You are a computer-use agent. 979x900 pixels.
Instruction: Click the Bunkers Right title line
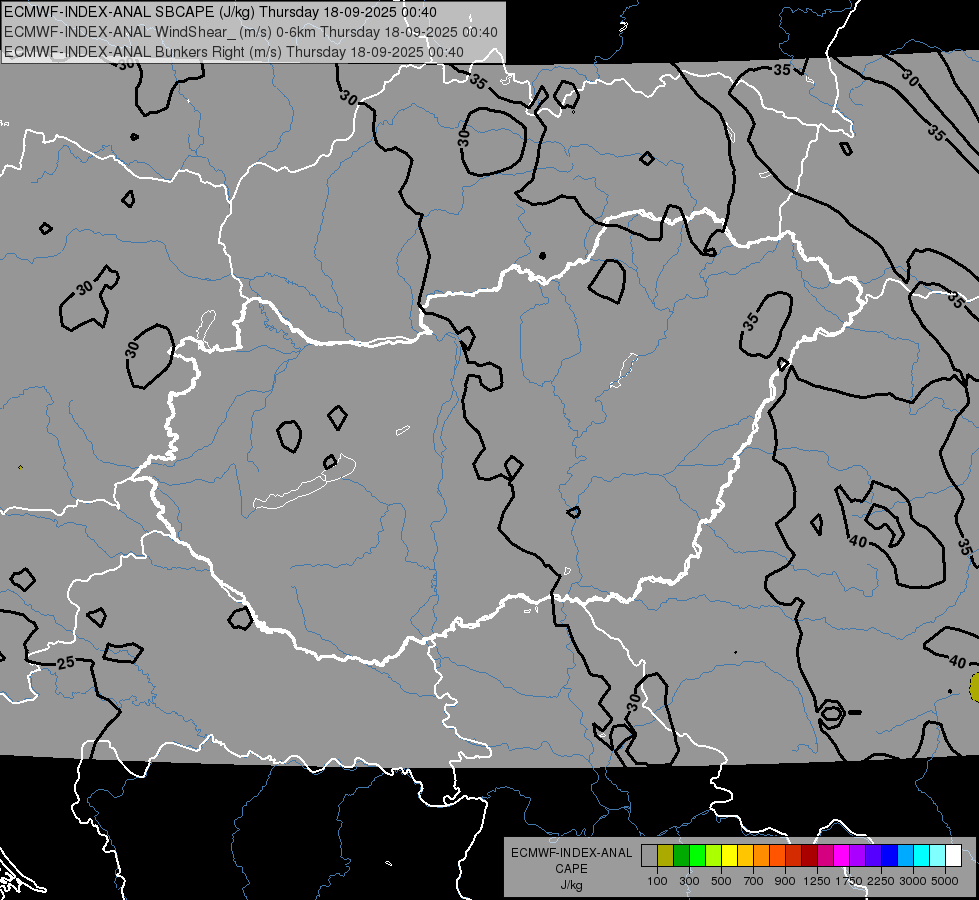(x=234, y=52)
